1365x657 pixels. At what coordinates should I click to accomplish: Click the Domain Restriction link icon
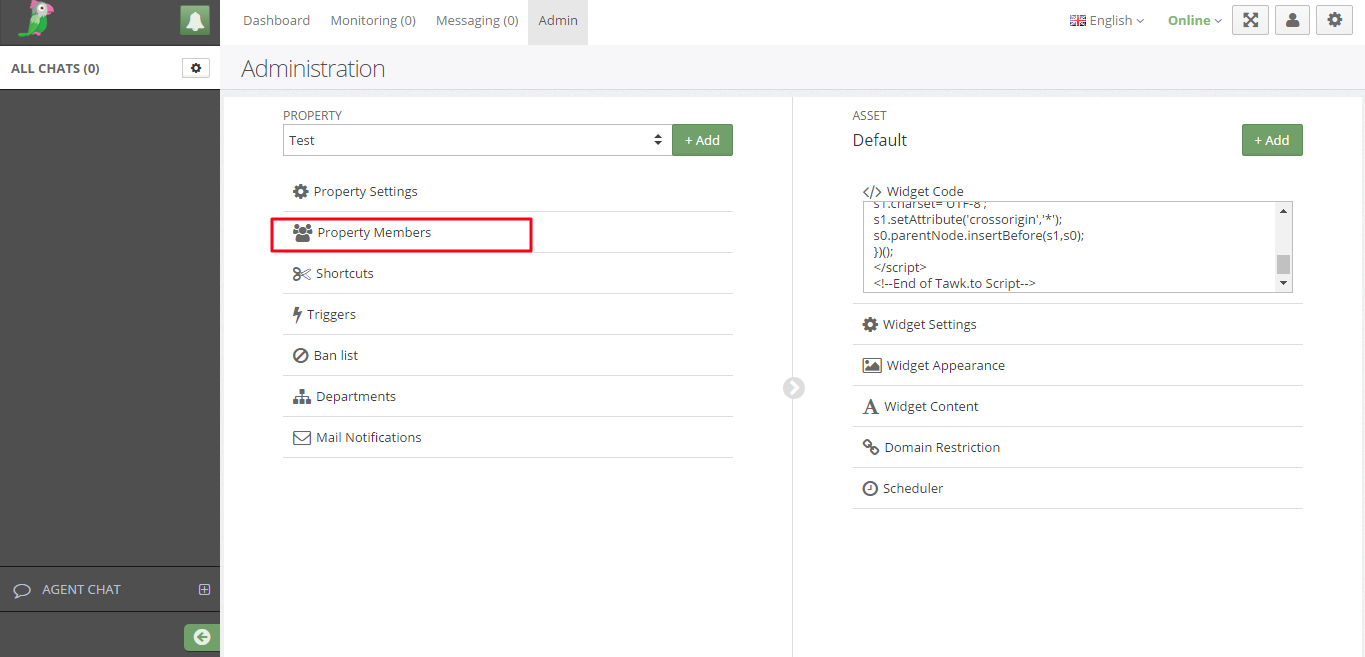click(x=871, y=447)
